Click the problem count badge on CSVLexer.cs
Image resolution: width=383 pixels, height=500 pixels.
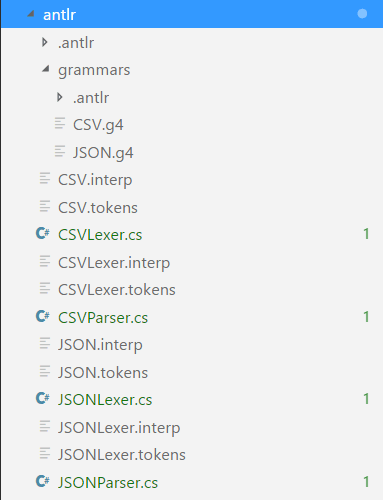[x=366, y=234]
